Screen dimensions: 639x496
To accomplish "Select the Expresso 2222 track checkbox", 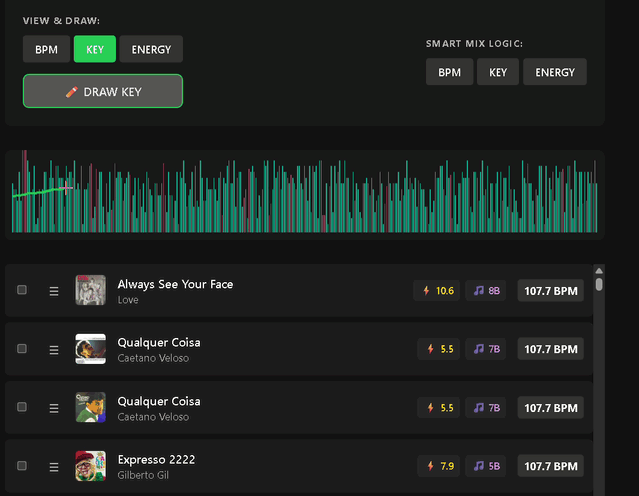I will (x=22, y=466).
